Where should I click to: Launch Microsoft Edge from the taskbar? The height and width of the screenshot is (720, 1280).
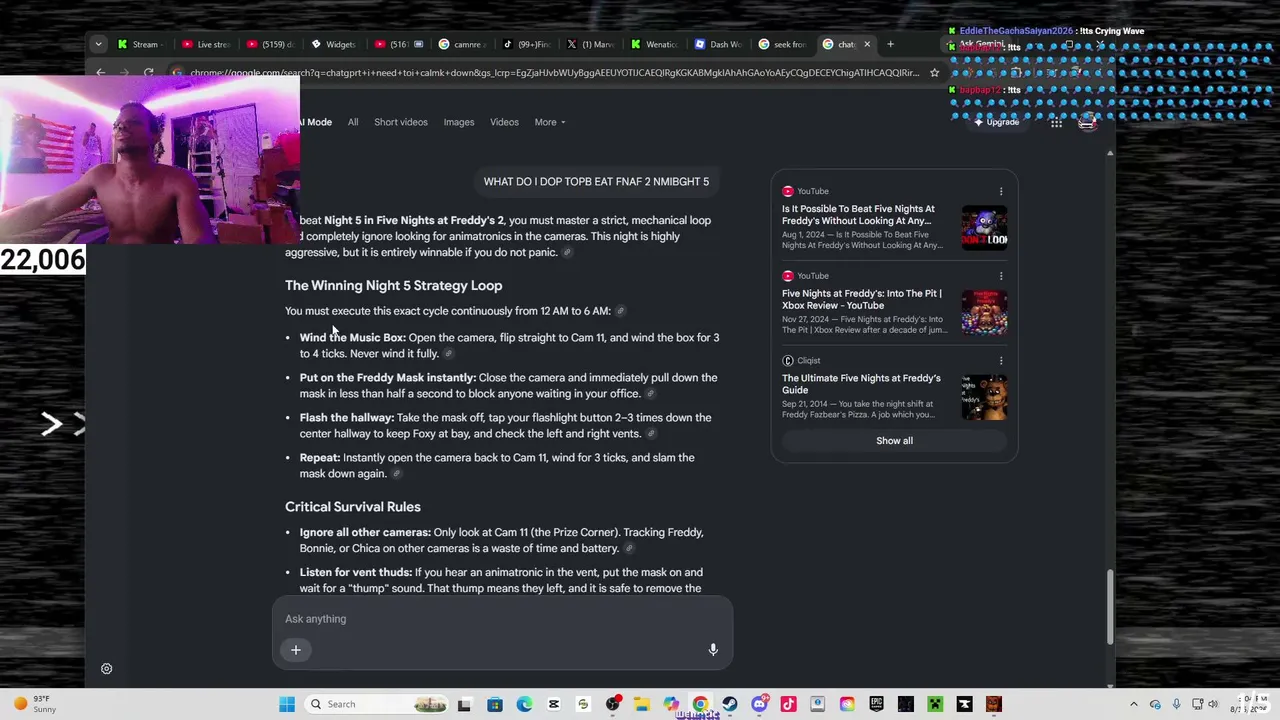tap(524, 704)
